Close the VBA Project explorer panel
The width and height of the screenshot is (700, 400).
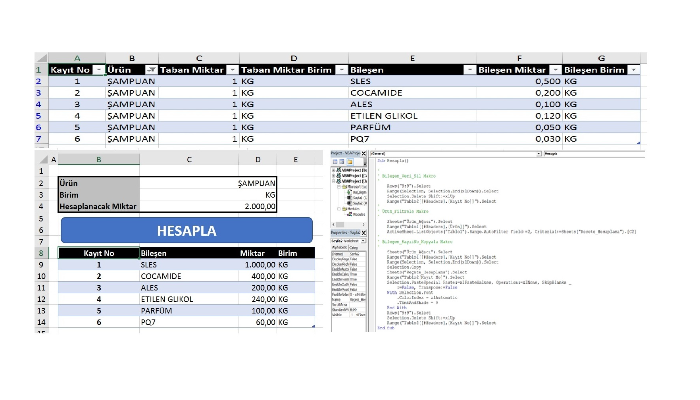(363, 154)
